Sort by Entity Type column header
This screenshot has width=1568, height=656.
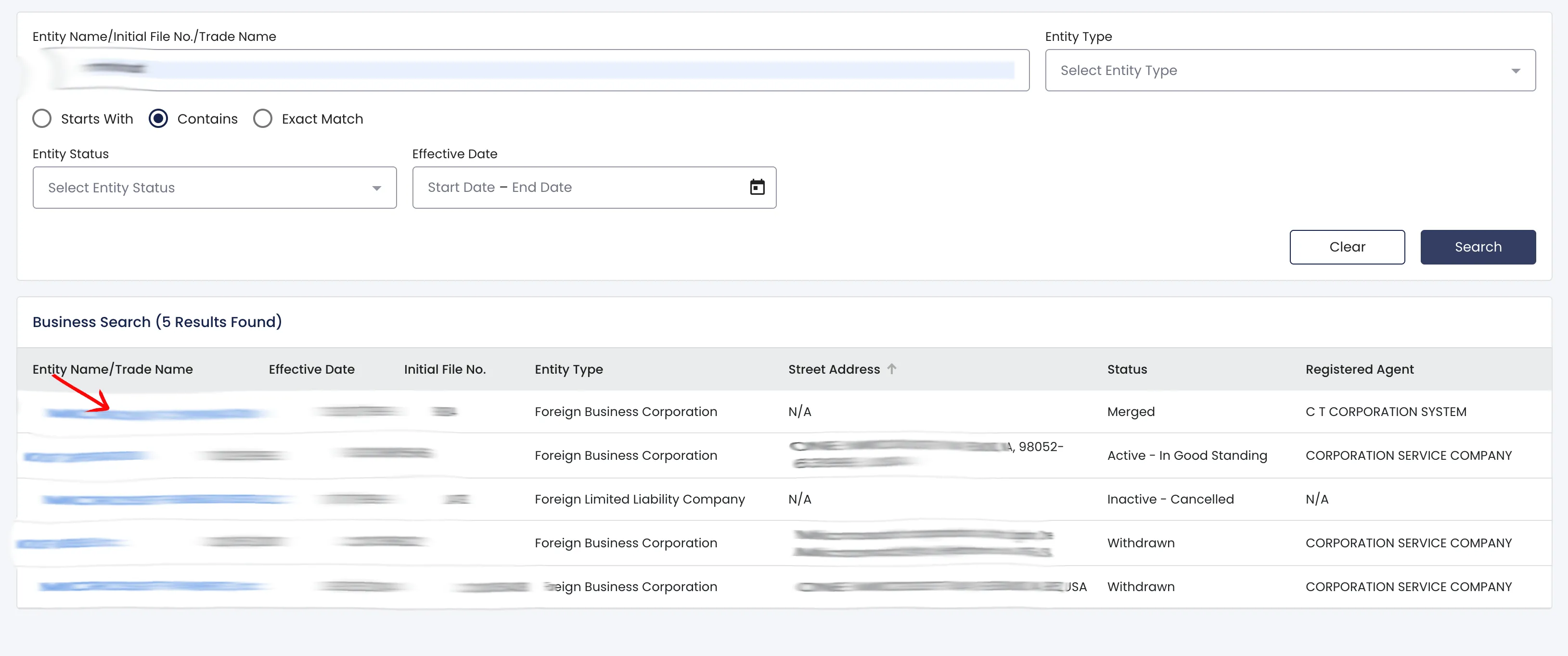[568, 369]
